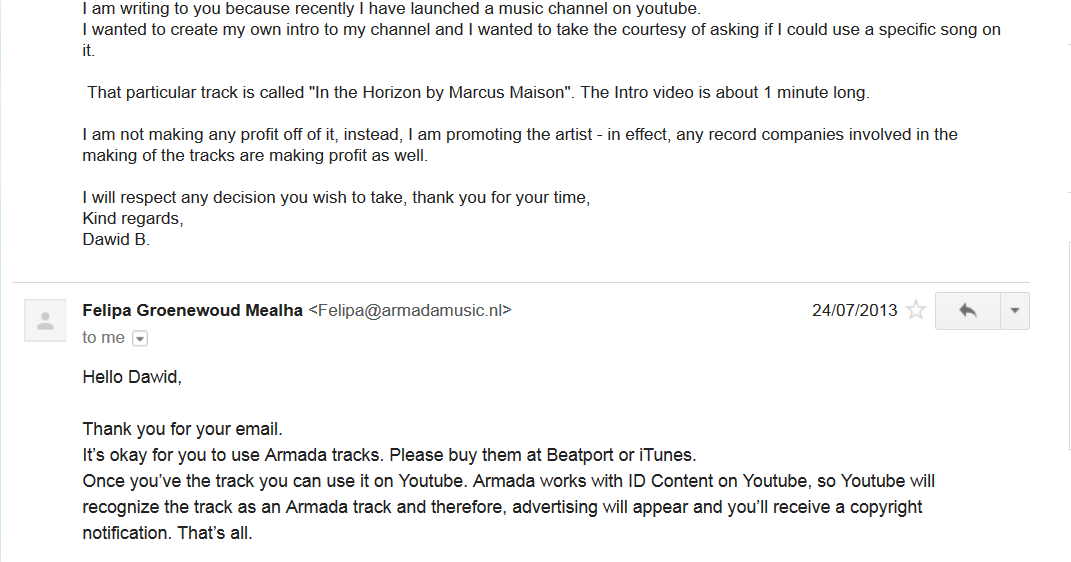Image resolution: width=1071 pixels, height=562 pixels.
Task: Click the Reply arrow button
Action: 967,311
